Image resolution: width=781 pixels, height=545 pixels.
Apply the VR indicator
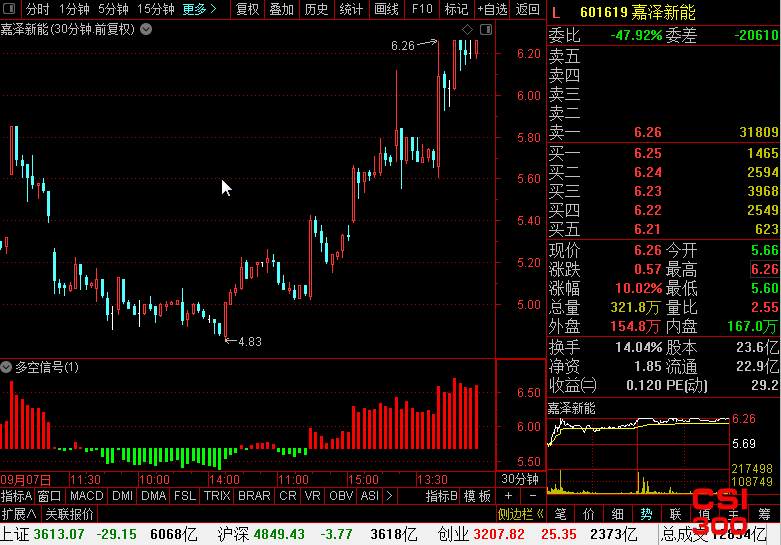pos(312,496)
